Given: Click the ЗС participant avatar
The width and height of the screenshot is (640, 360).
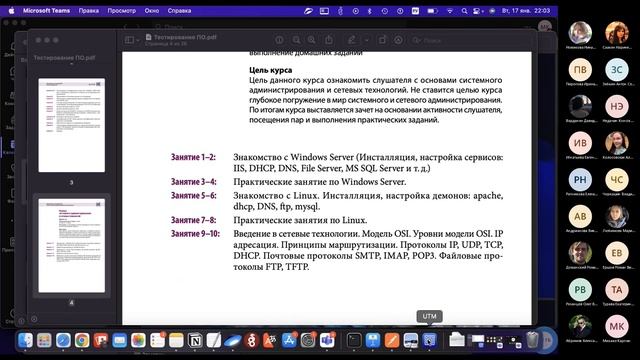Looking at the screenshot, I should click(x=617, y=70).
